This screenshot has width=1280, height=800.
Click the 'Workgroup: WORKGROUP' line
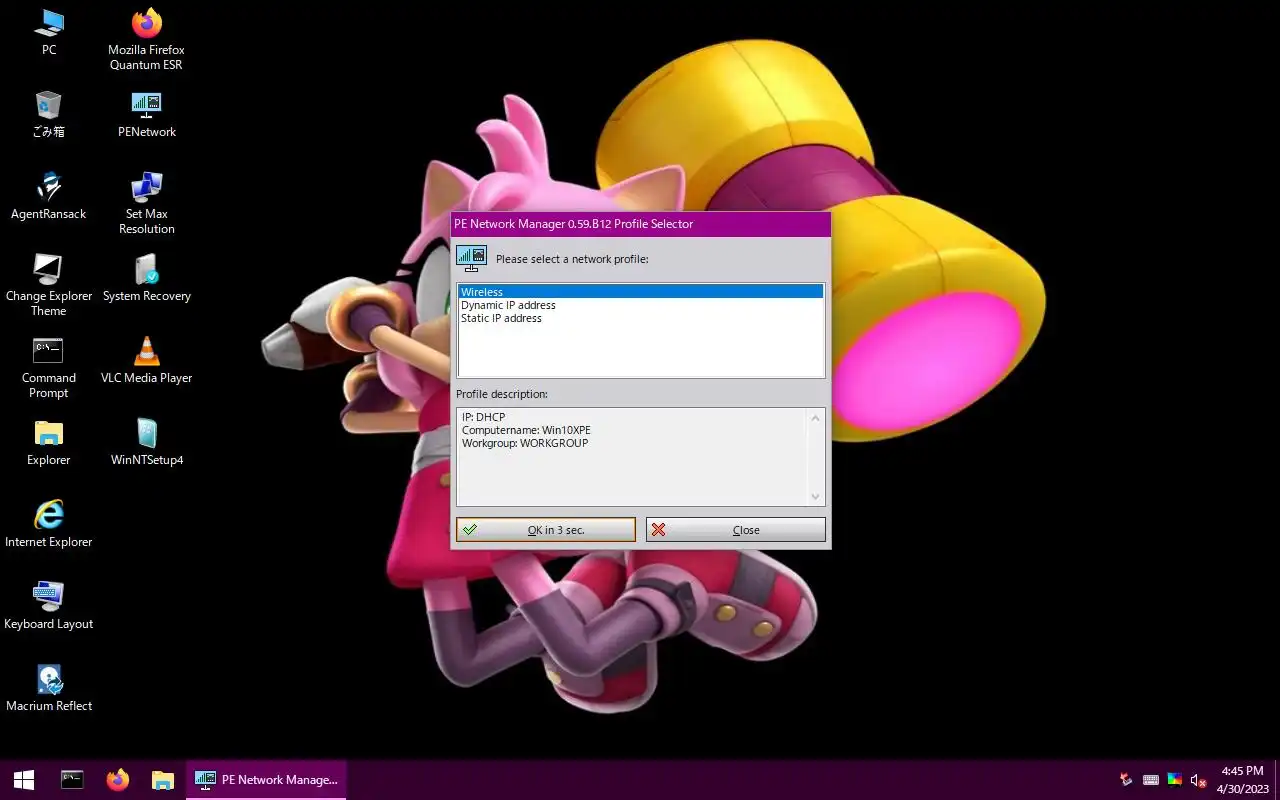click(525, 443)
